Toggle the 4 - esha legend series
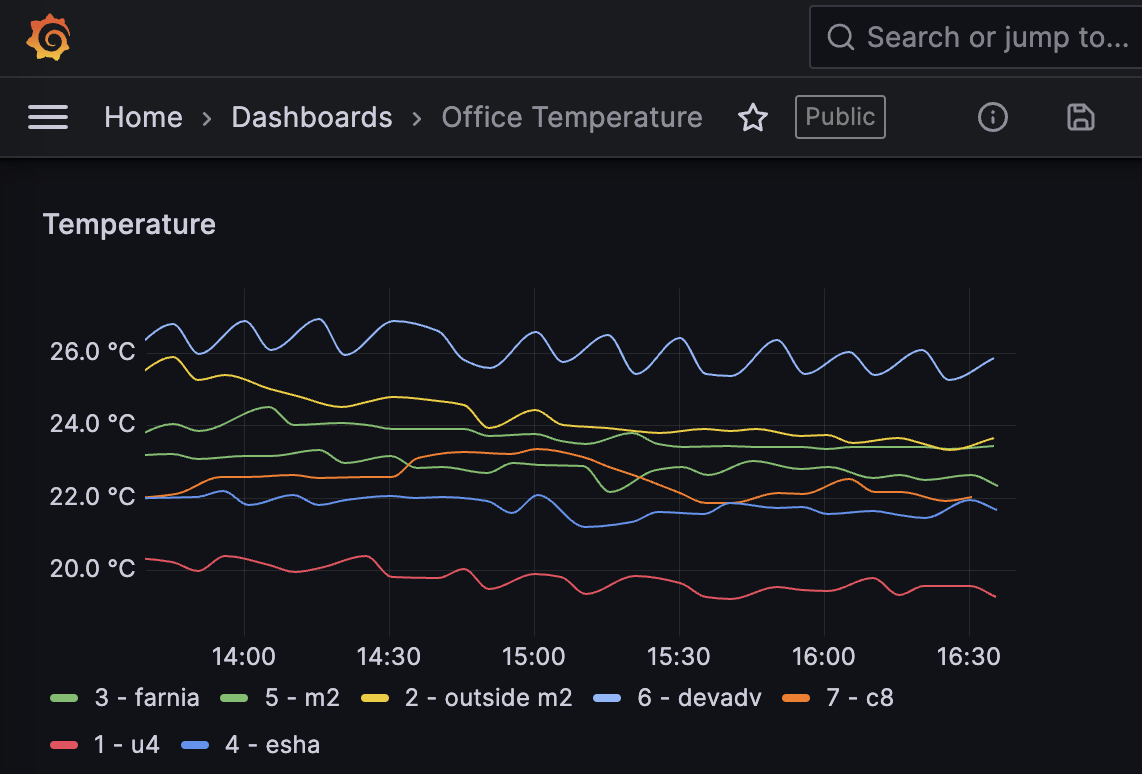 point(272,745)
